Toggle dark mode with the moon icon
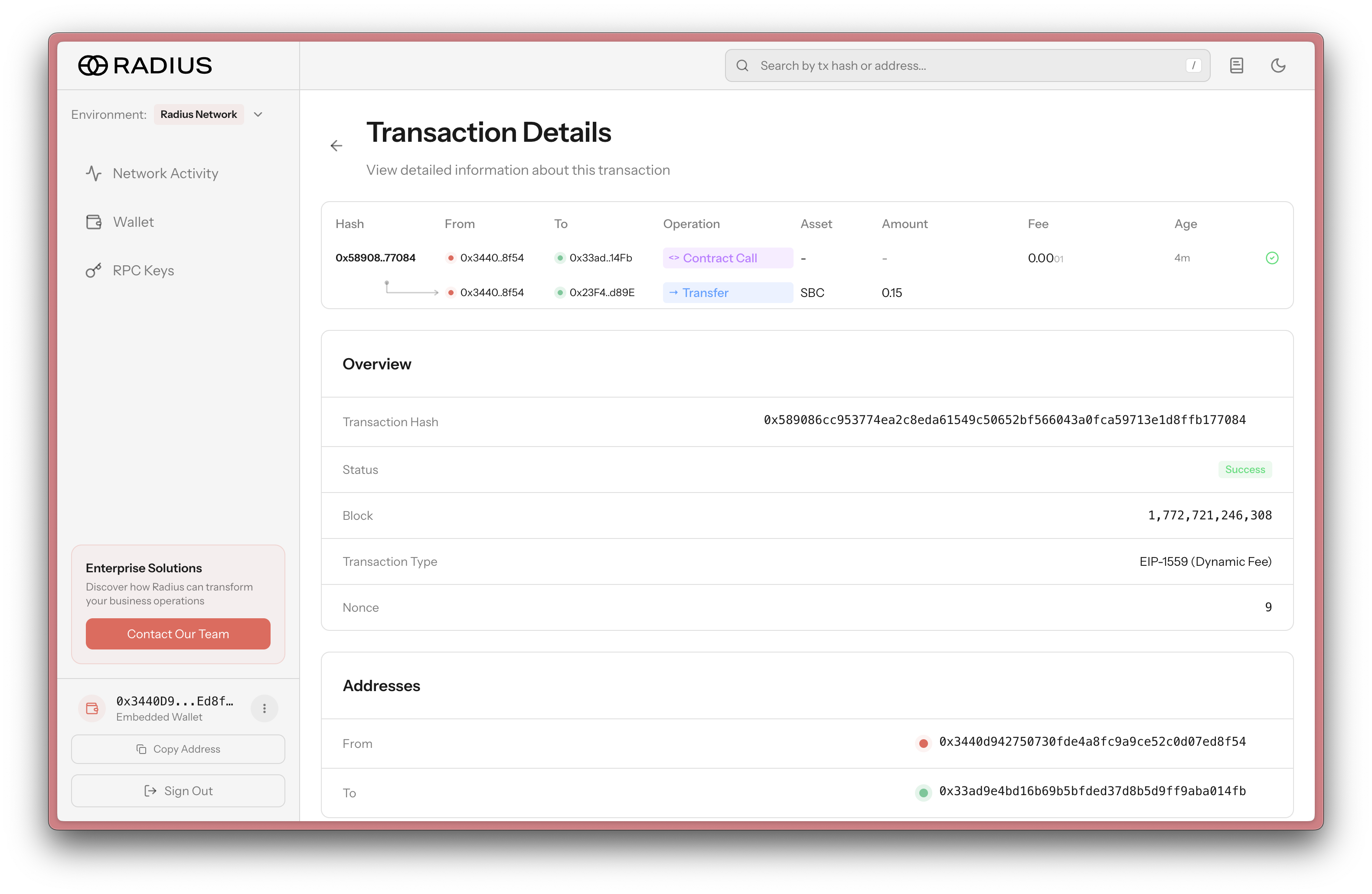1372x894 pixels. [1278, 66]
